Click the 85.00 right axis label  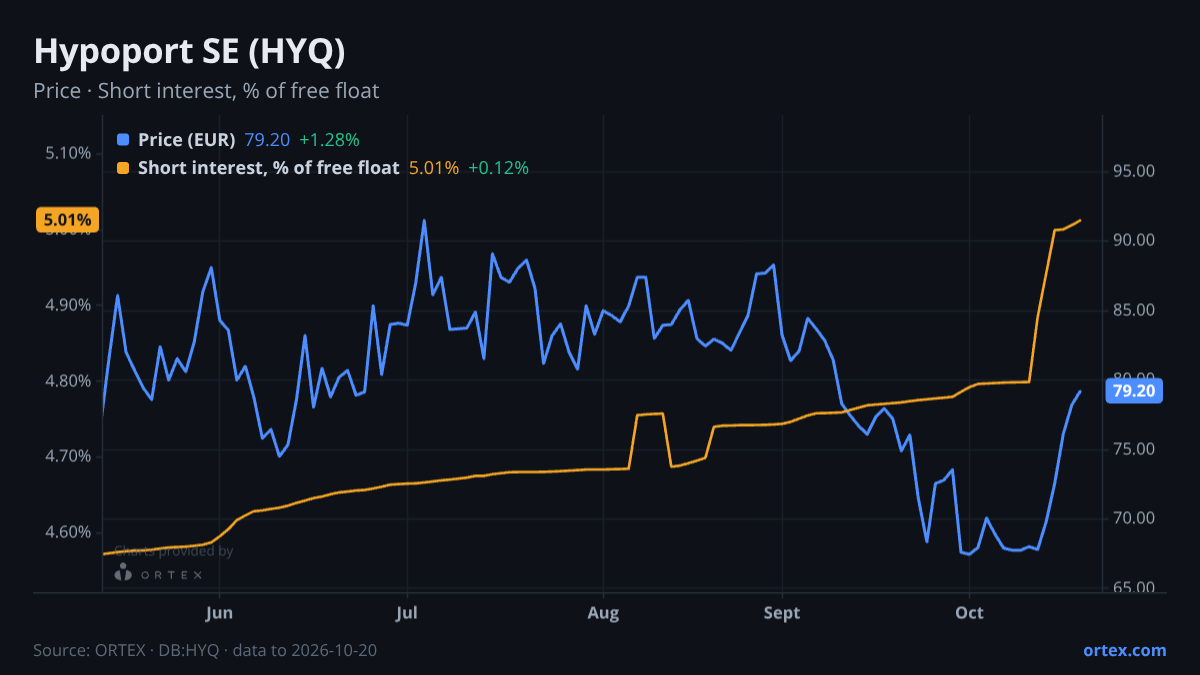coord(1134,310)
